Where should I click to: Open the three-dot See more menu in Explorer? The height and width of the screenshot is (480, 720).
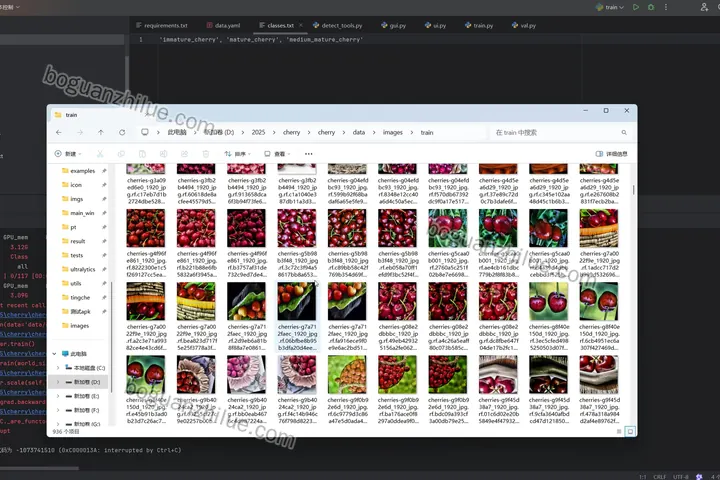pyautogui.click(x=309, y=154)
